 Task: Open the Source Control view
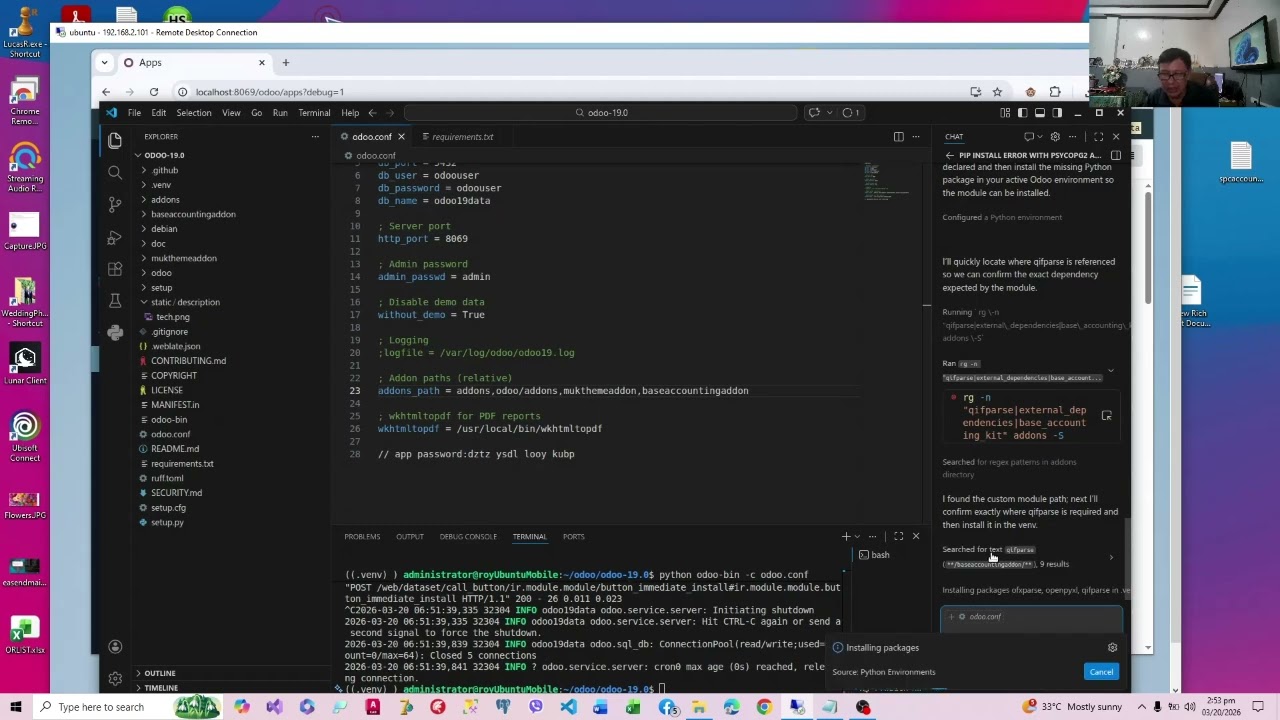pos(115,205)
